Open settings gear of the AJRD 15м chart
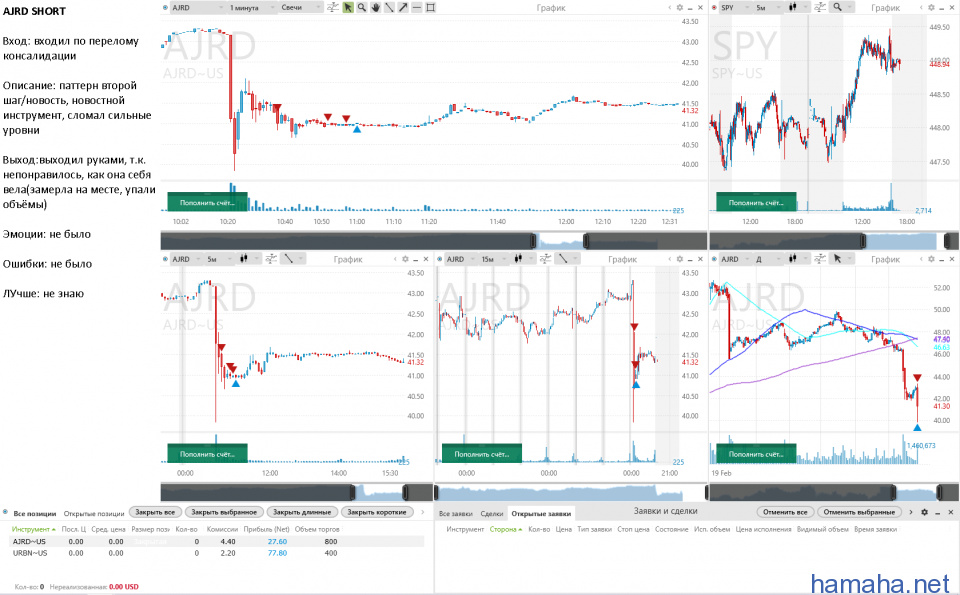960x595 pixels. (x=680, y=259)
